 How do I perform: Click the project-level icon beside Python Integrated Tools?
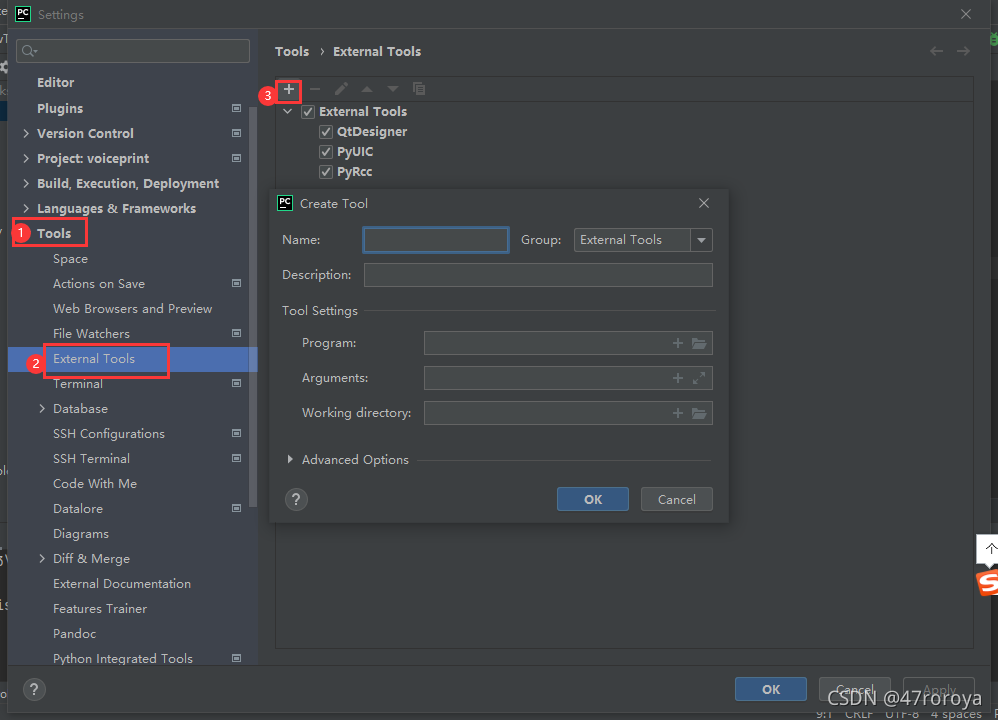click(236, 658)
